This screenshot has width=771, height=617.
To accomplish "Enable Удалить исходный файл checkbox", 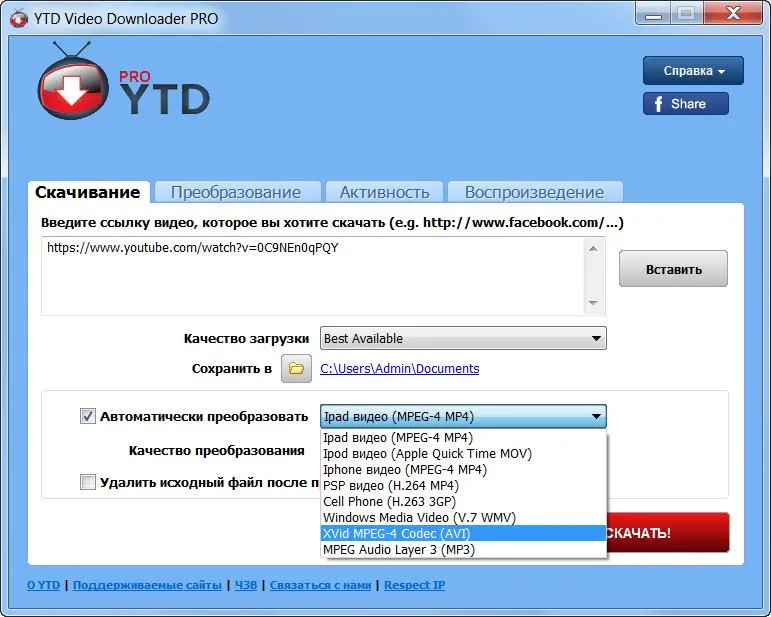I will point(88,482).
